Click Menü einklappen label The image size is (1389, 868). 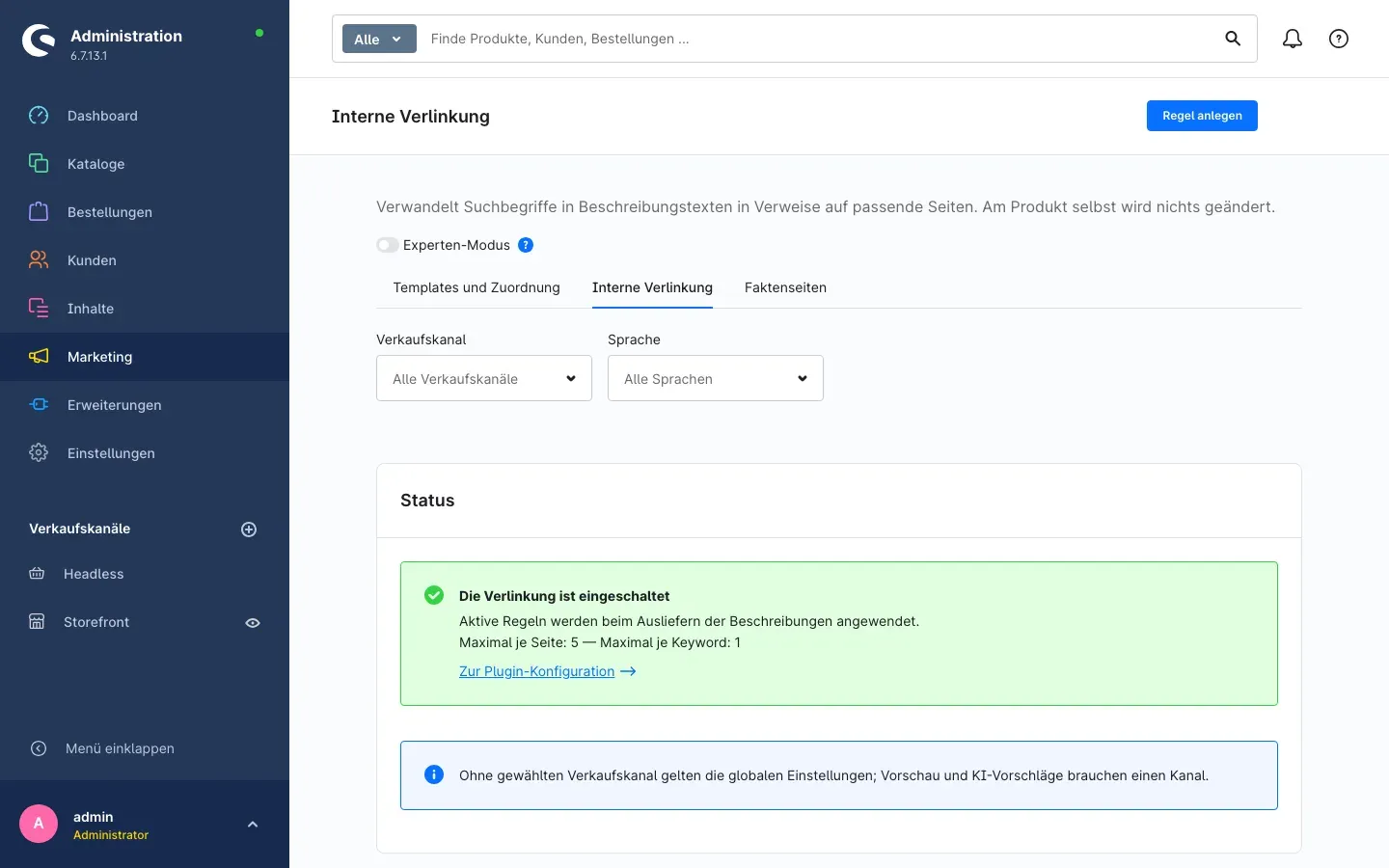point(120,748)
